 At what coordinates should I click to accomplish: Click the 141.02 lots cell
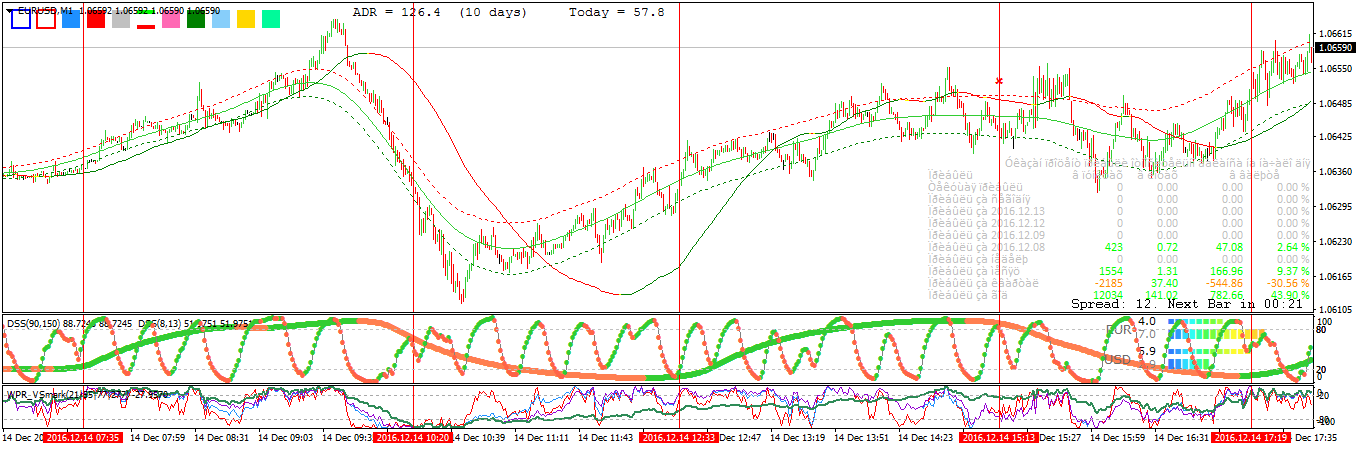[x=1163, y=295]
